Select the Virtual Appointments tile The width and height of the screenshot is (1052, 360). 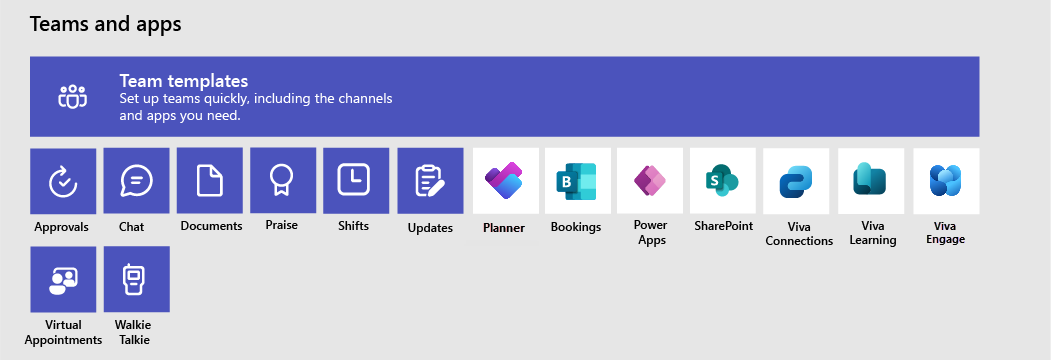[x=63, y=279]
